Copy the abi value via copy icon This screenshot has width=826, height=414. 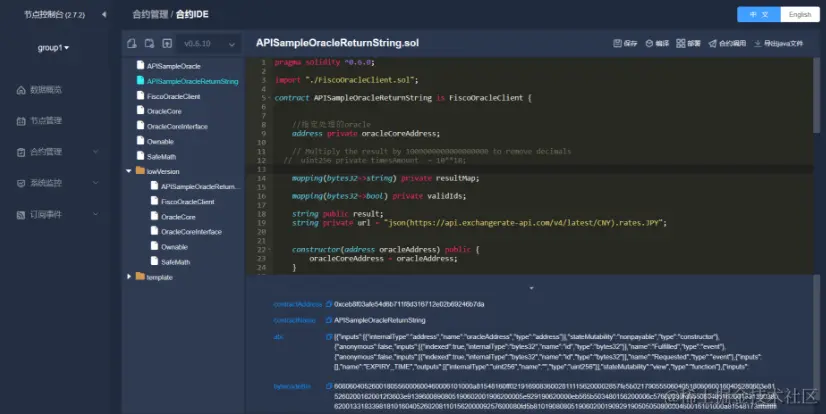pos(329,337)
